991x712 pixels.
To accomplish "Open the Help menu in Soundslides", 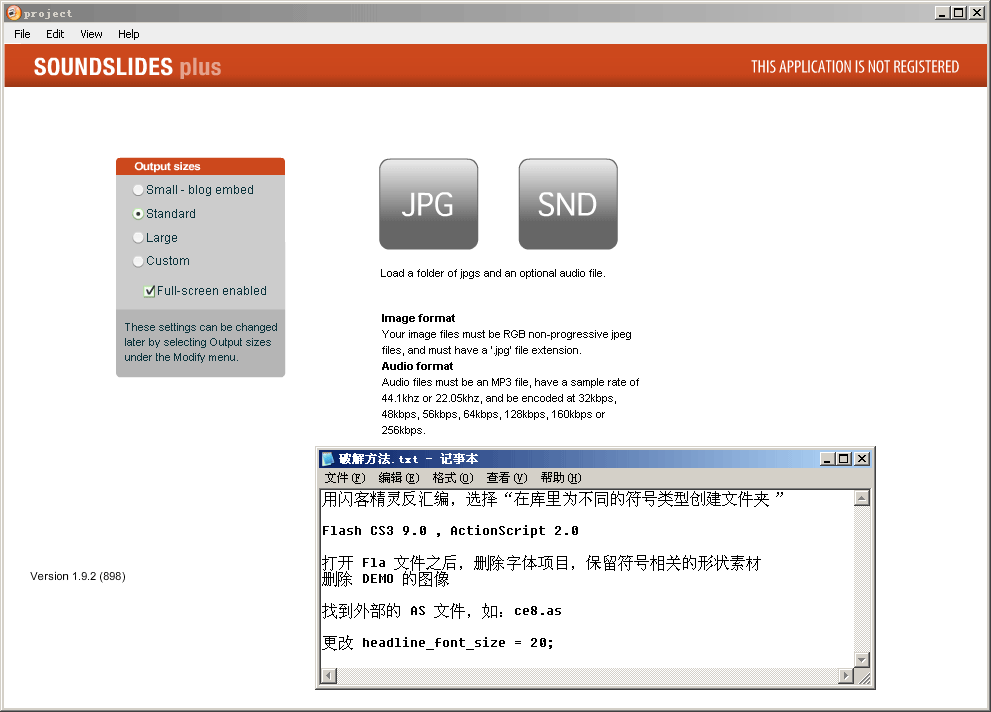I will click(x=128, y=34).
